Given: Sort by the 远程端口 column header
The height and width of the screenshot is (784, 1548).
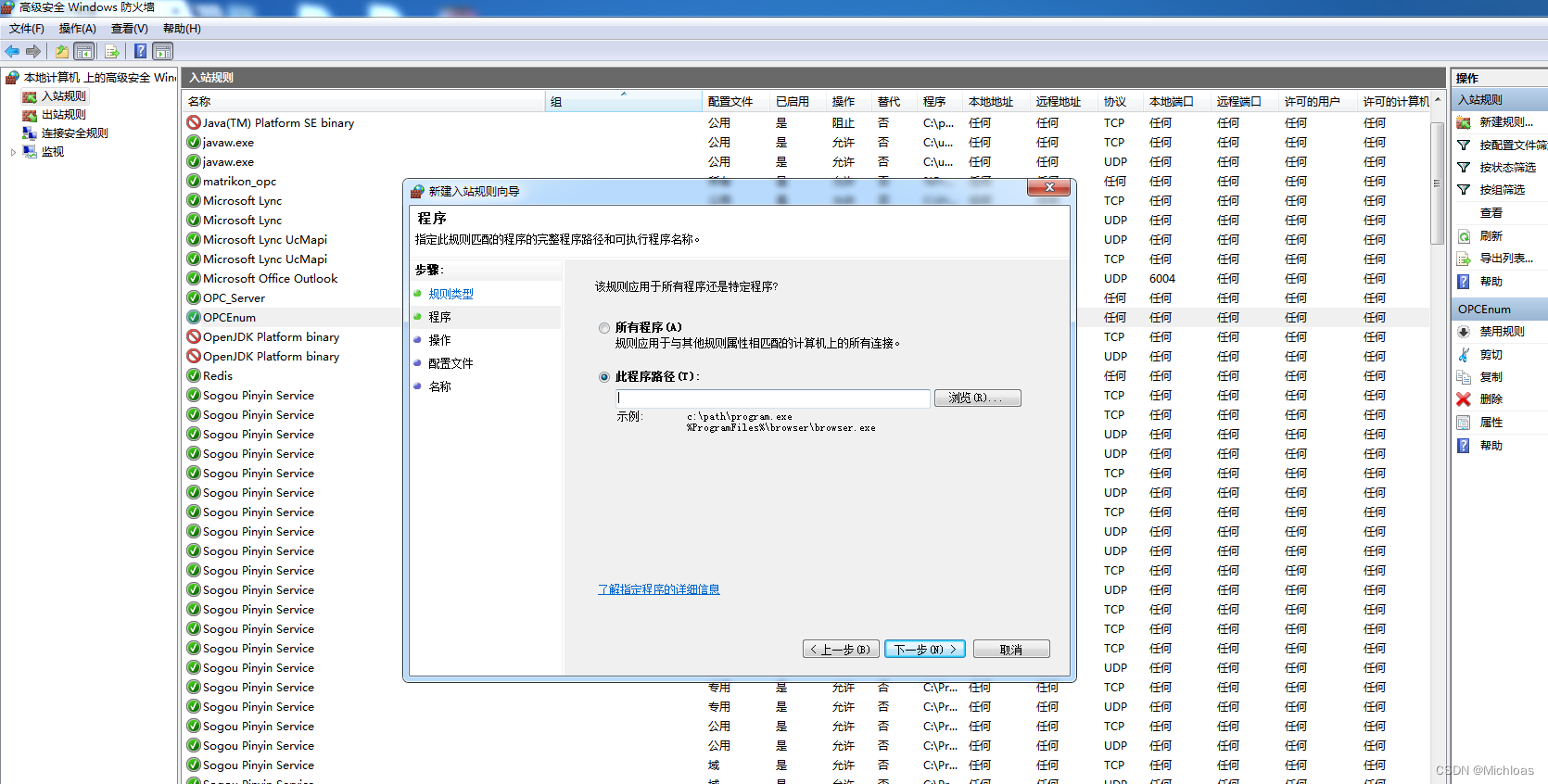Looking at the screenshot, I should pyautogui.click(x=1245, y=102).
